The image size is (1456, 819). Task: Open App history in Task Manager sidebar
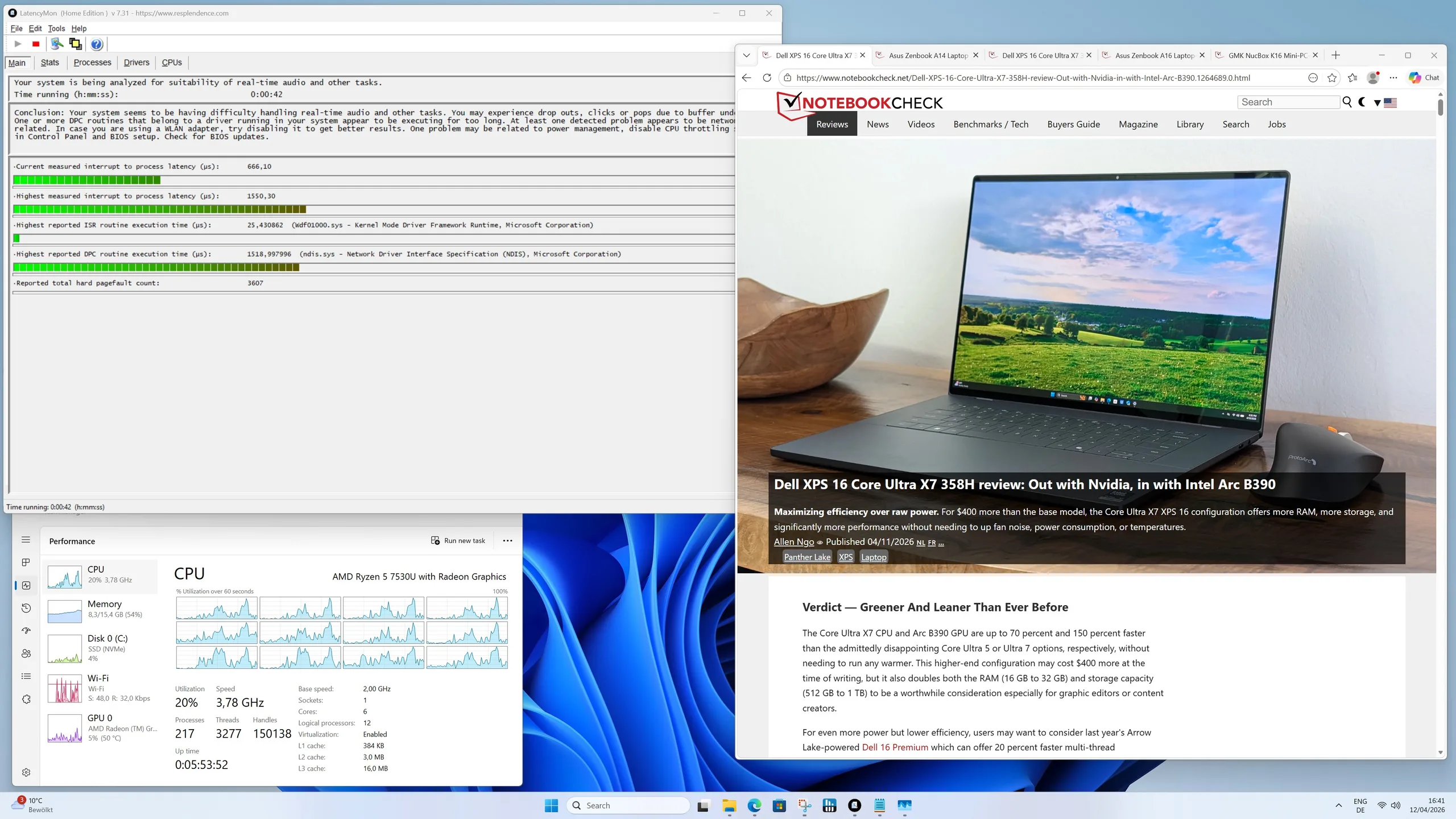coord(26,608)
